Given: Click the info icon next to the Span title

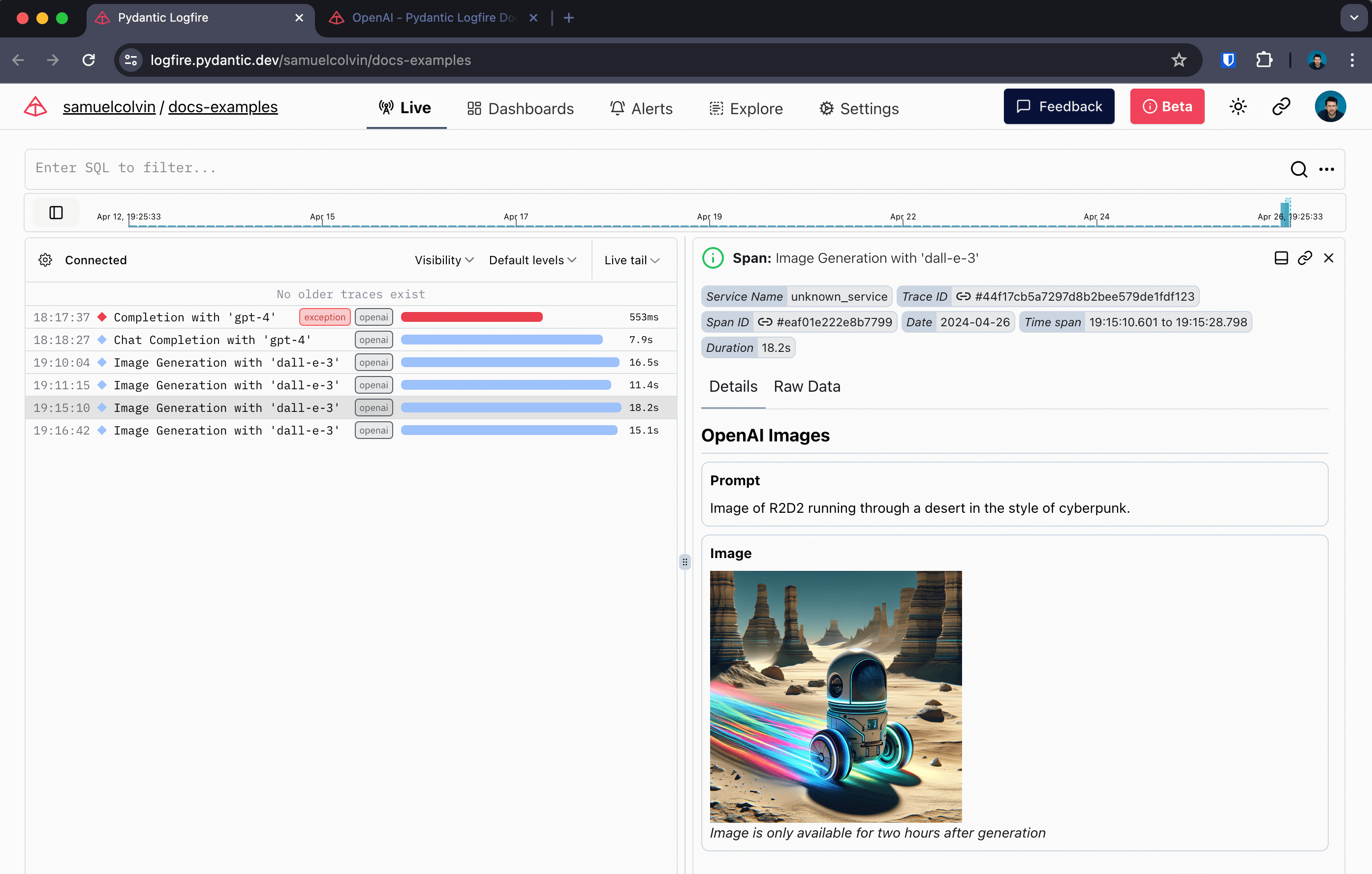Looking at the screenshot, I should coord(712,257).
